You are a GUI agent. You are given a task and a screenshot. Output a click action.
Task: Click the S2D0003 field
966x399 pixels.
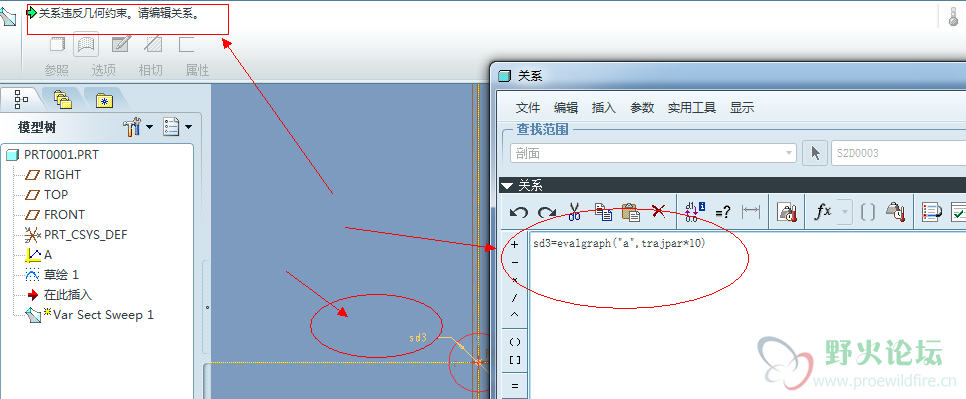click(x=898, y=153)
